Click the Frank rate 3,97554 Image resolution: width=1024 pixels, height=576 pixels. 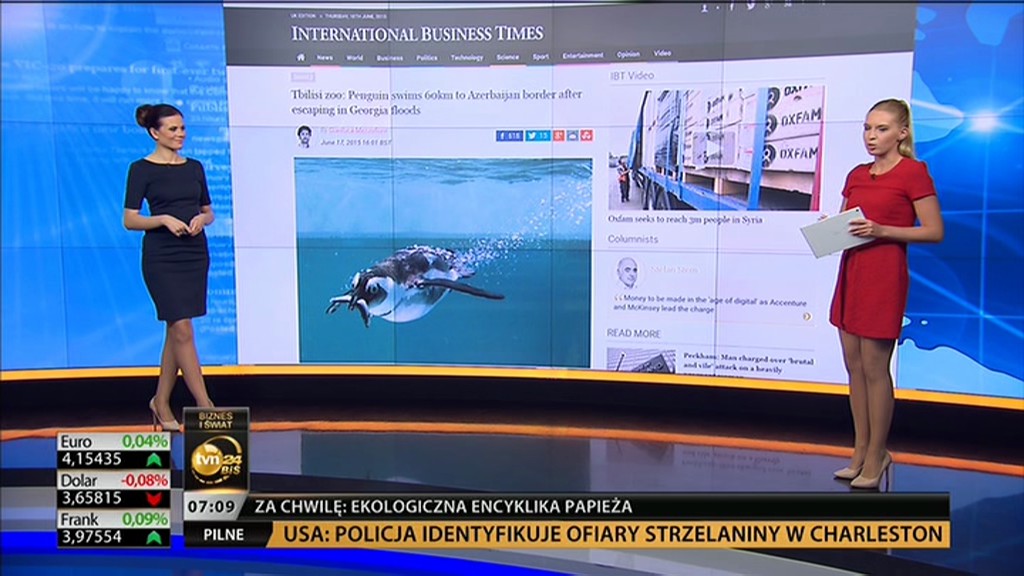[91, 537]
